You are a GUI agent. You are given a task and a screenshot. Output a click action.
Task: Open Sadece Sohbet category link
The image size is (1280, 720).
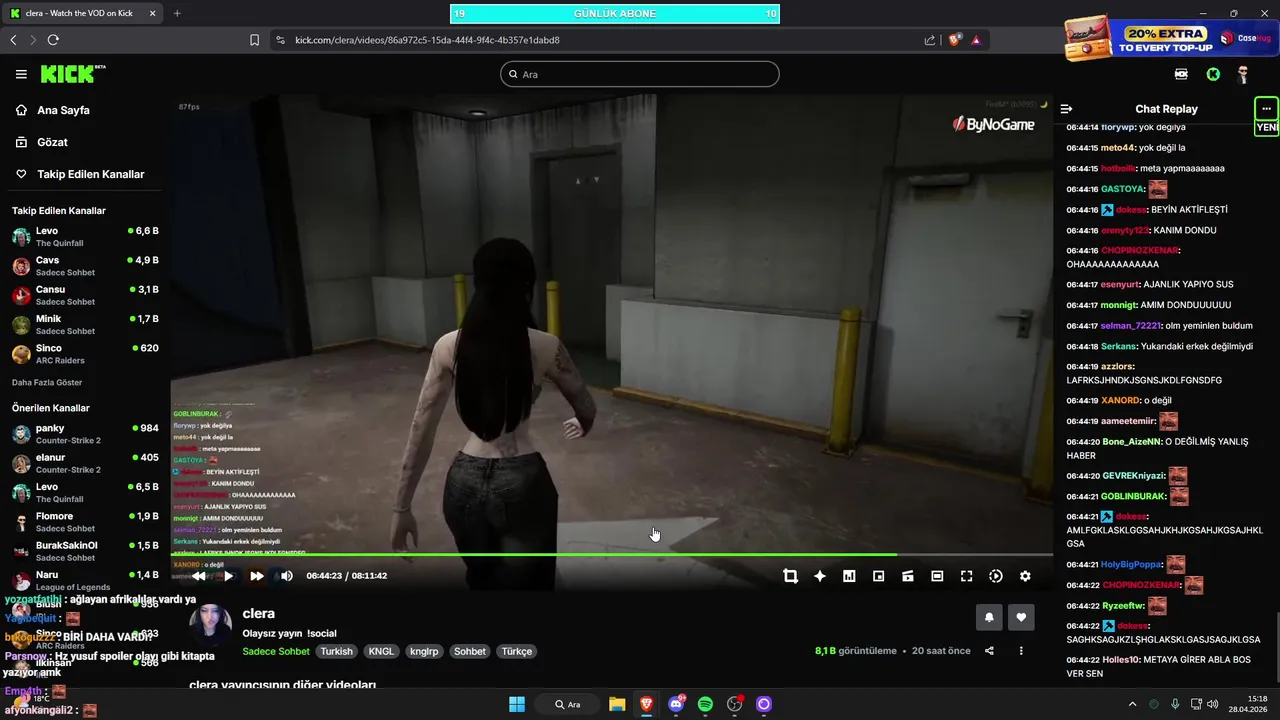[276, 651]
